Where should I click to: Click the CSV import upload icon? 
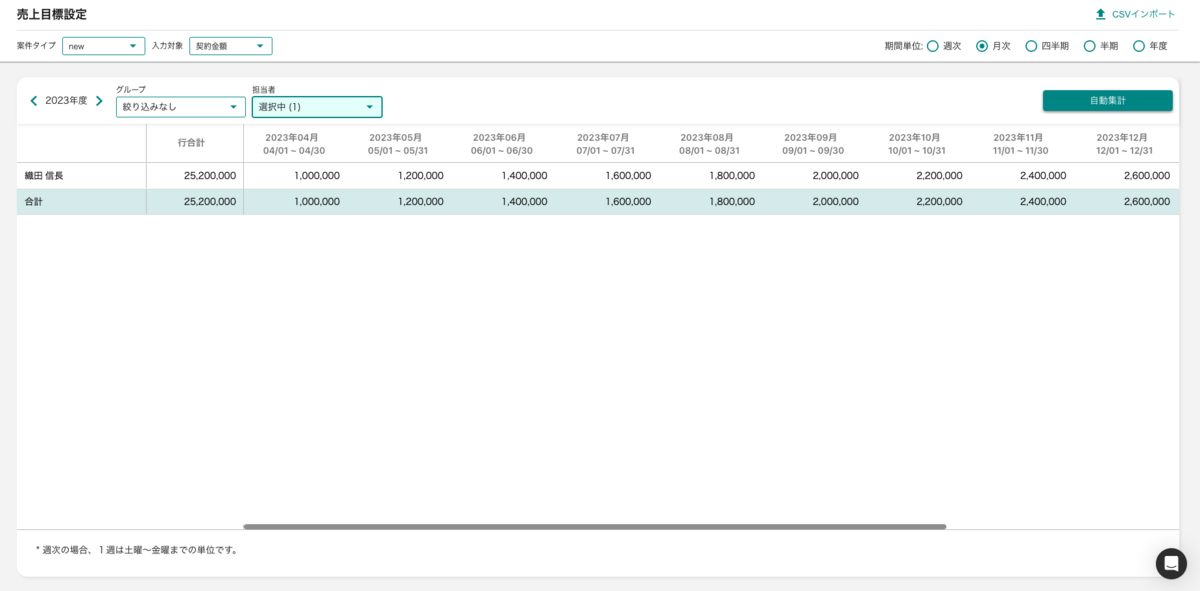point(1100,14)
